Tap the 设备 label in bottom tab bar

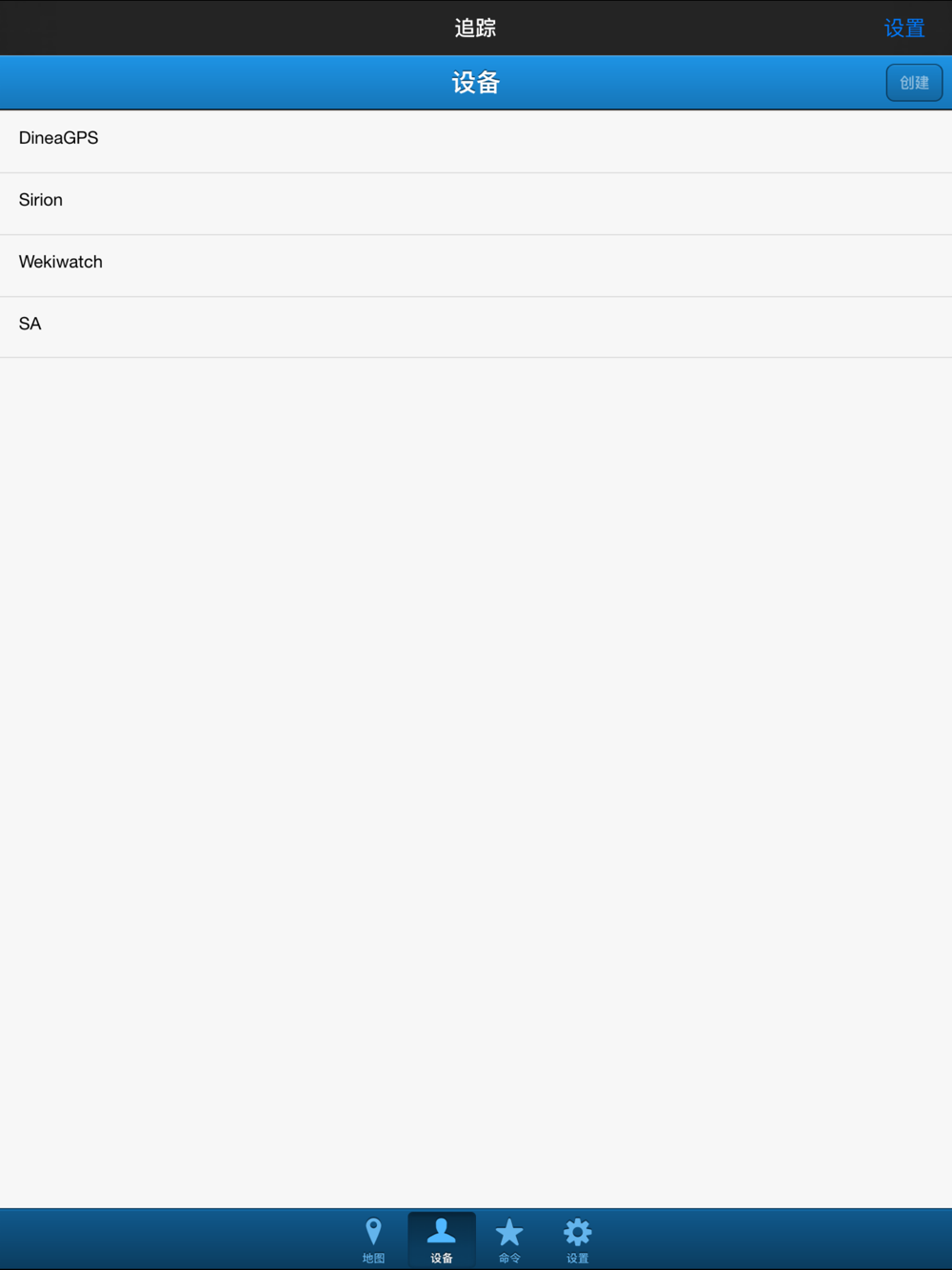click(441, 1258)
